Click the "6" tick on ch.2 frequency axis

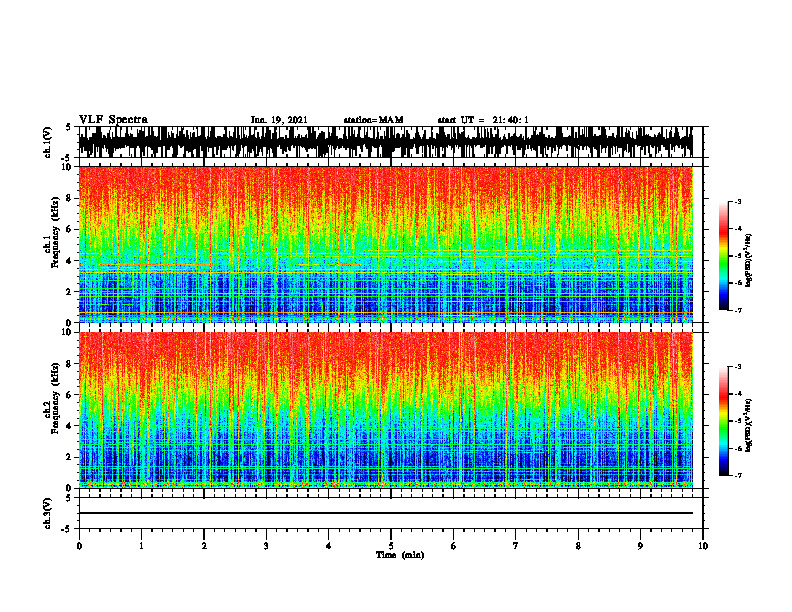[69, 395]
